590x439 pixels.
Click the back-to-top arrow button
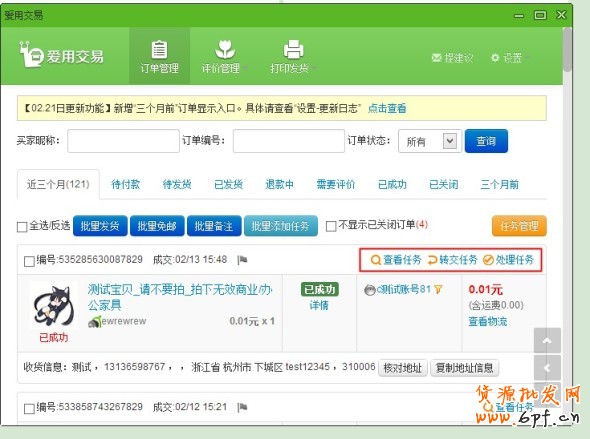tap(547, 340)
